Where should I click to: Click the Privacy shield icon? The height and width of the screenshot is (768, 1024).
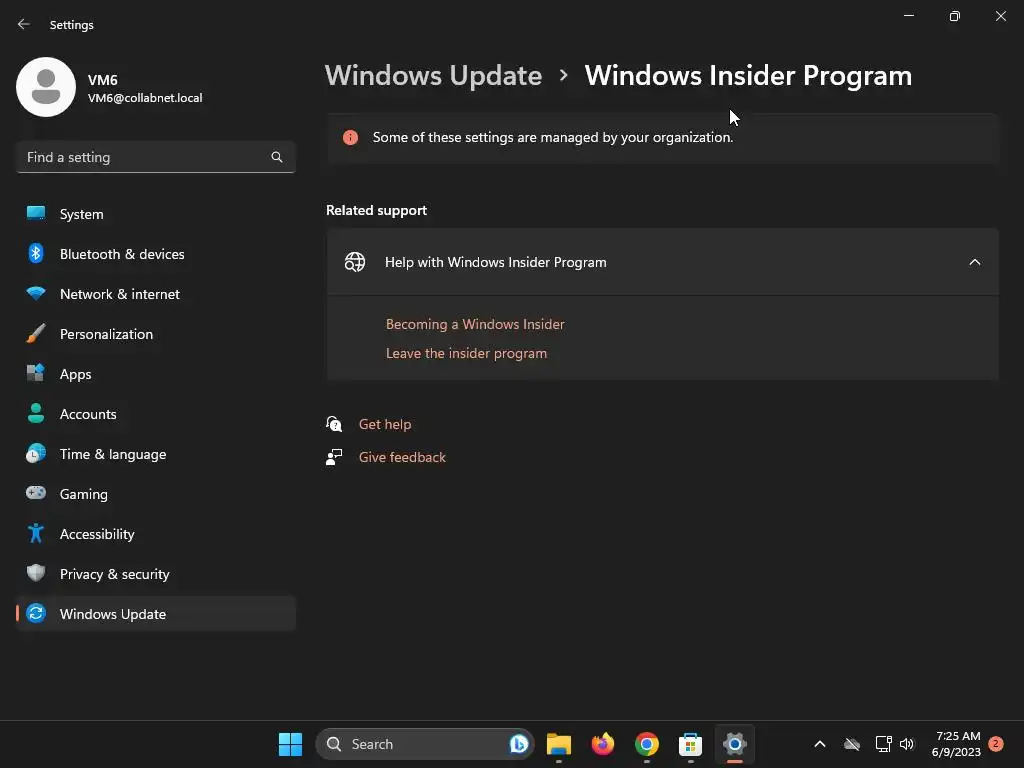click(36, 573)
